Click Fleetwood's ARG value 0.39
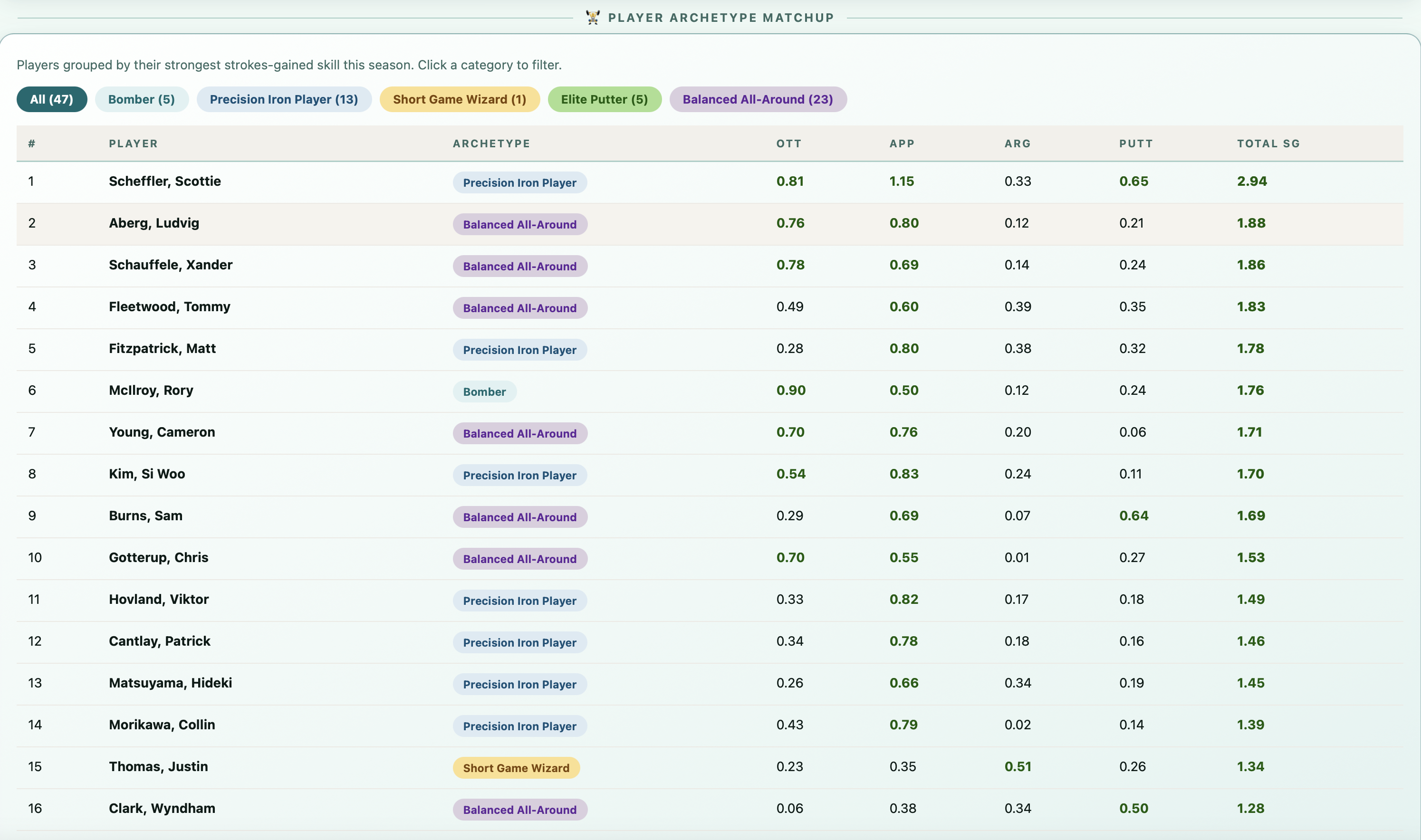1421x840 pixels. (x=1018, y=307)
